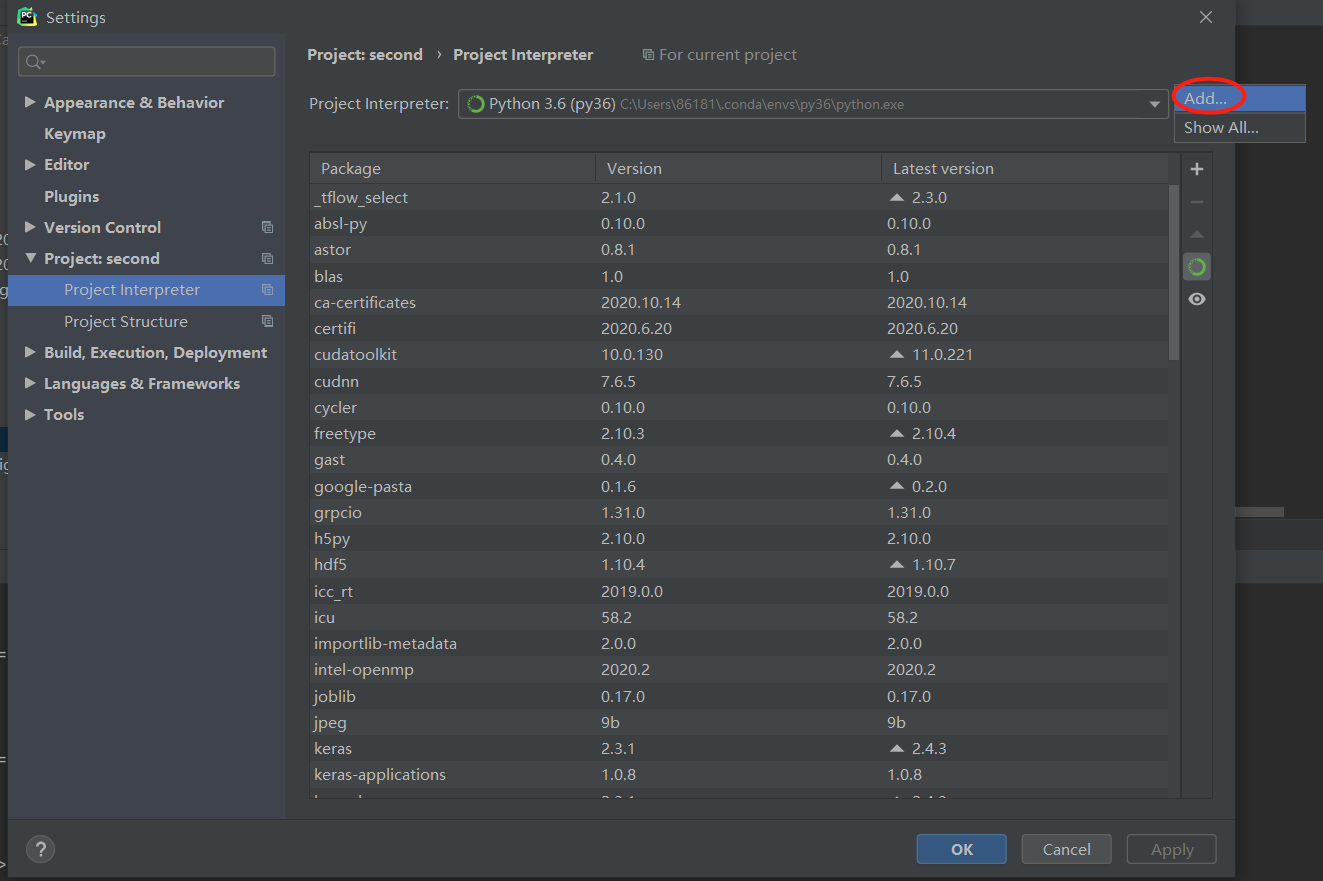Screen dimensions: 1323x881
Task: Expand the Editor section
Action: (x=30, y=164)
